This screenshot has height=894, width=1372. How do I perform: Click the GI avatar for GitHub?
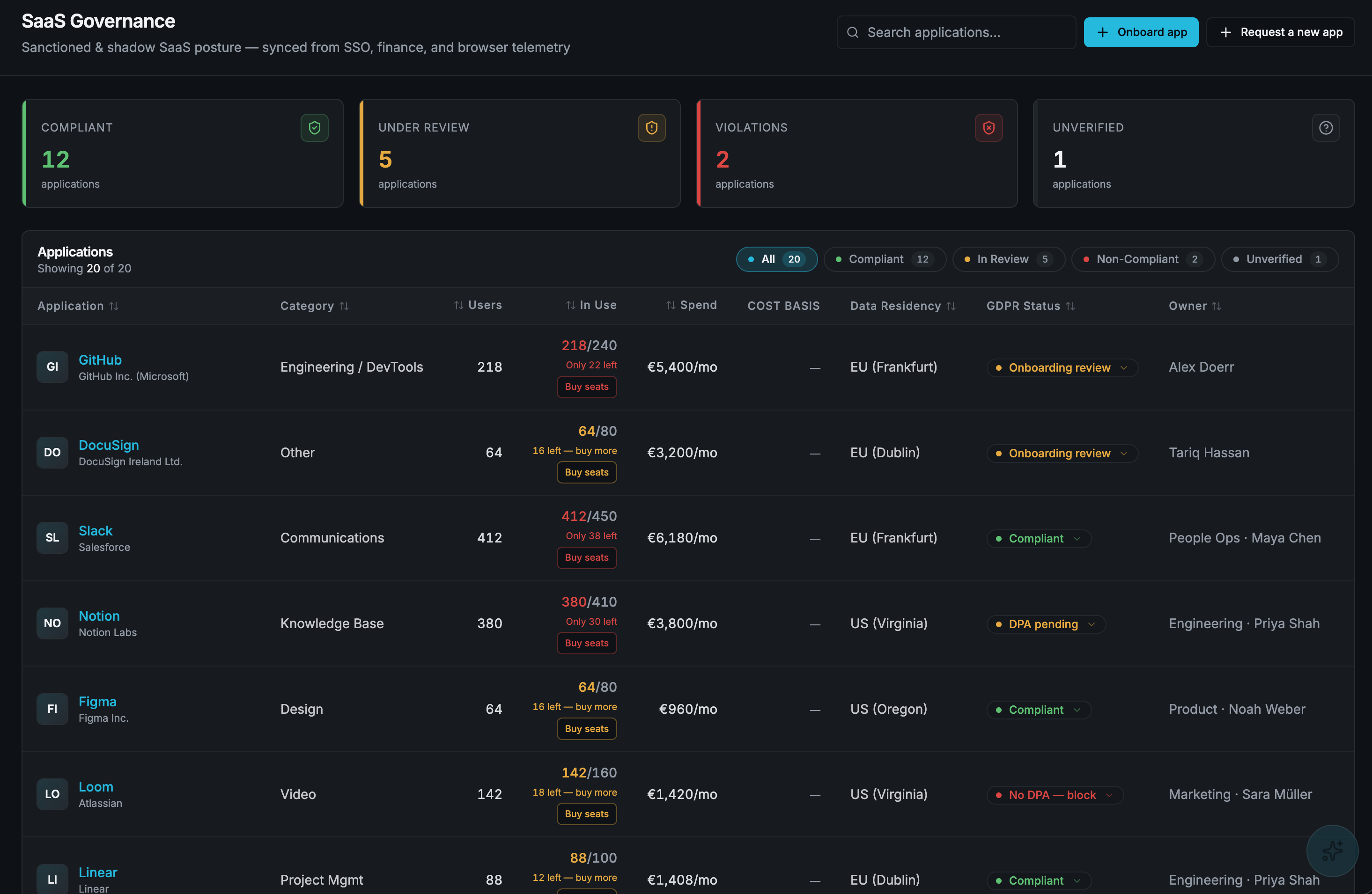pyautogui.click(x=52, y=366)
